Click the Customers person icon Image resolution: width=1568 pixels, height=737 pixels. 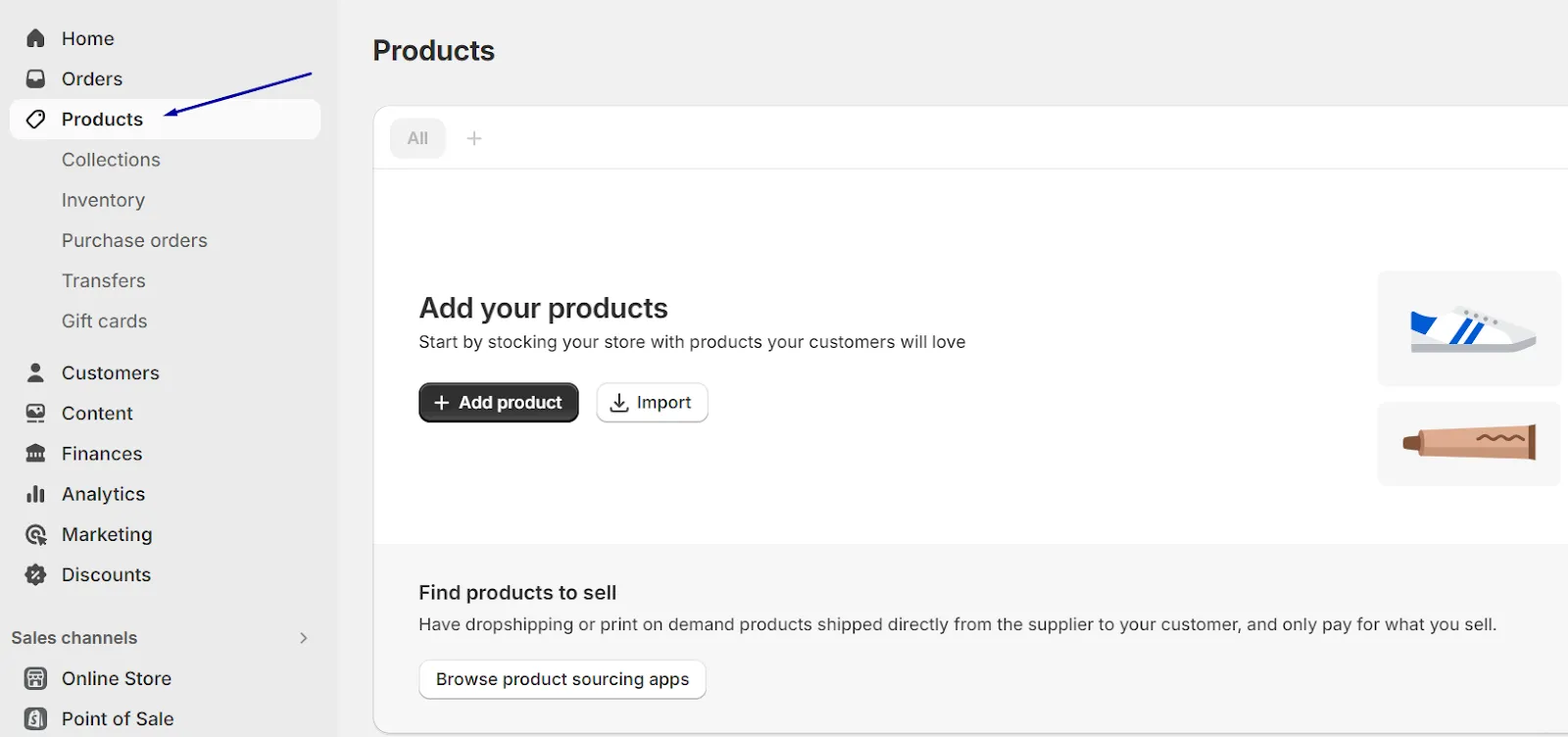point(35,372)
